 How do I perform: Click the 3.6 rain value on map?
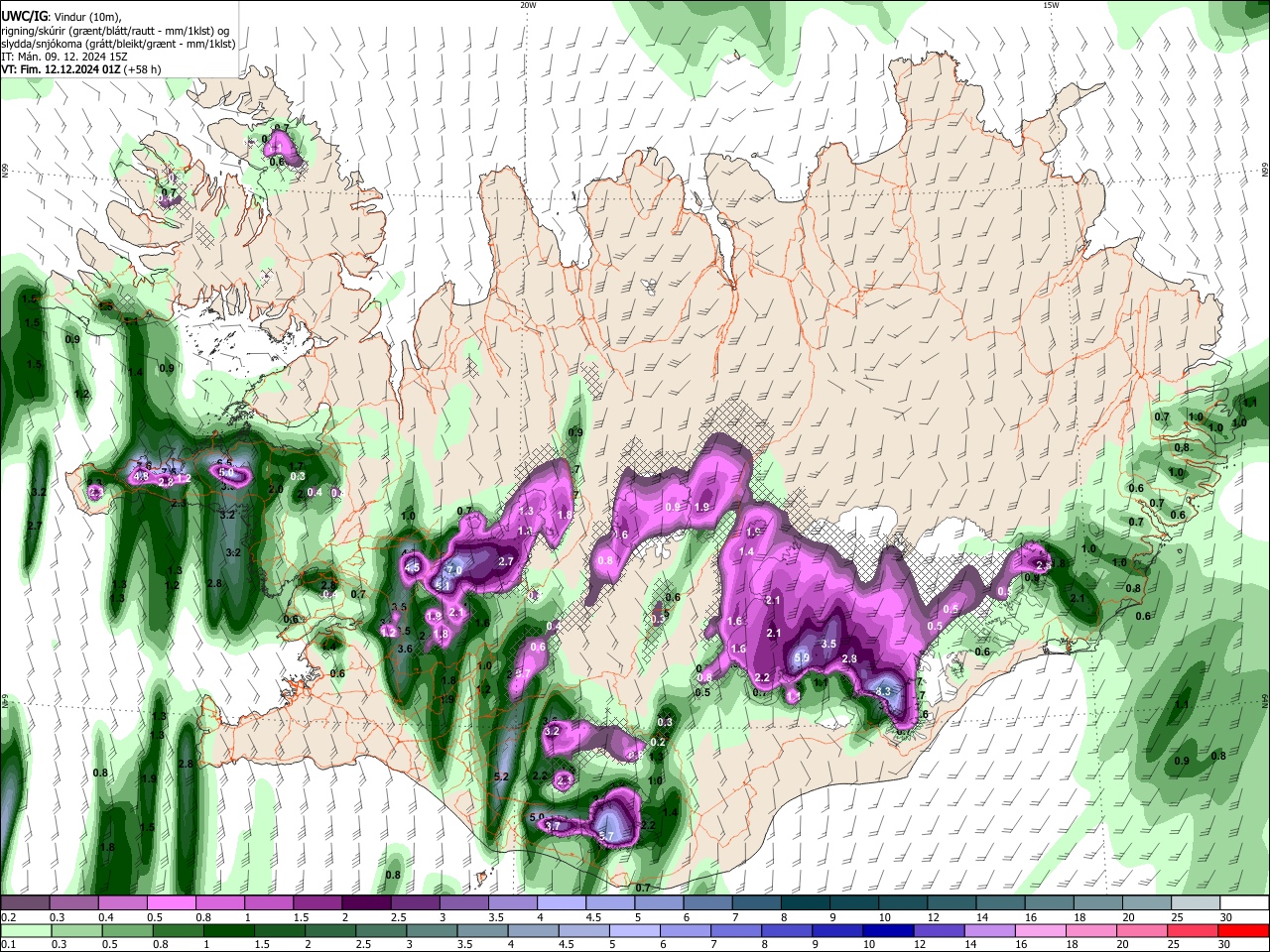tap(405, 649)
